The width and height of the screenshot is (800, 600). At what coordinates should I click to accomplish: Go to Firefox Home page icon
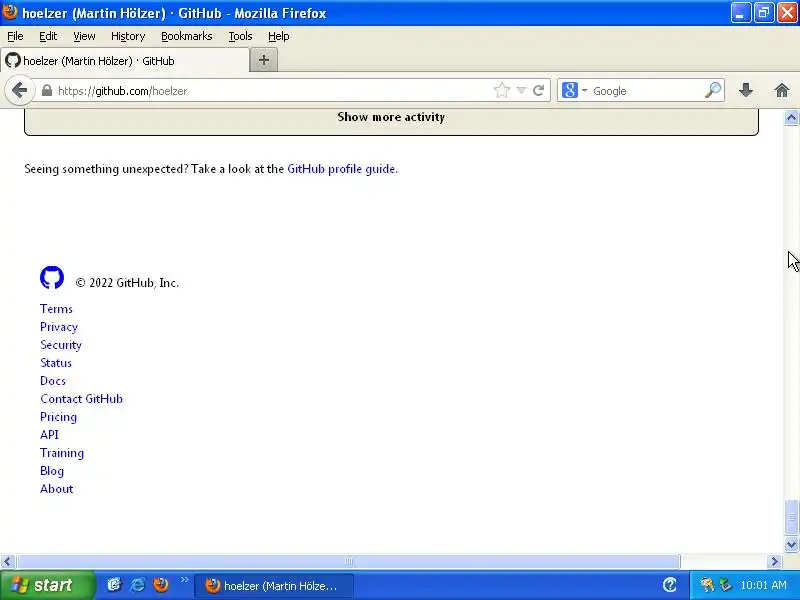coord(782,90)
